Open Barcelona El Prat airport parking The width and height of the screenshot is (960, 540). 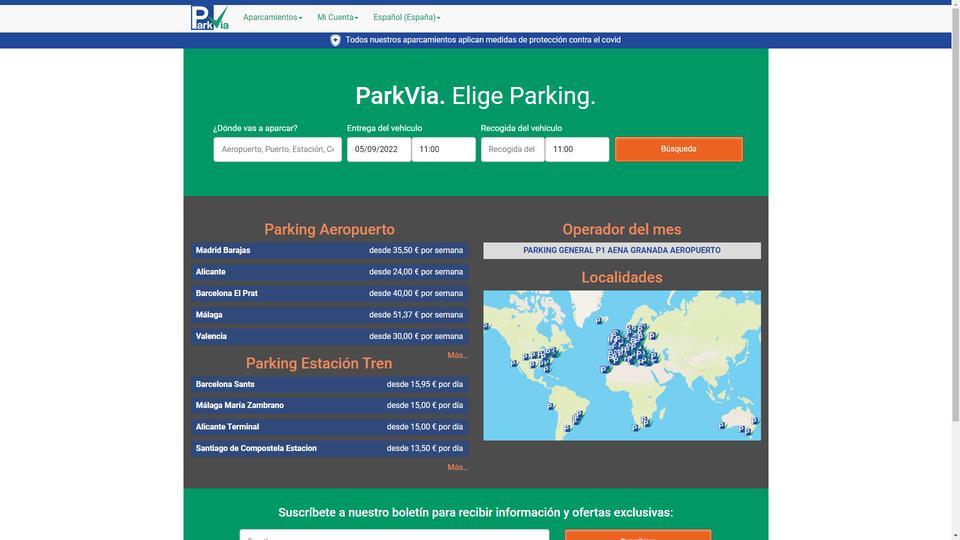(x=330, y=293)
